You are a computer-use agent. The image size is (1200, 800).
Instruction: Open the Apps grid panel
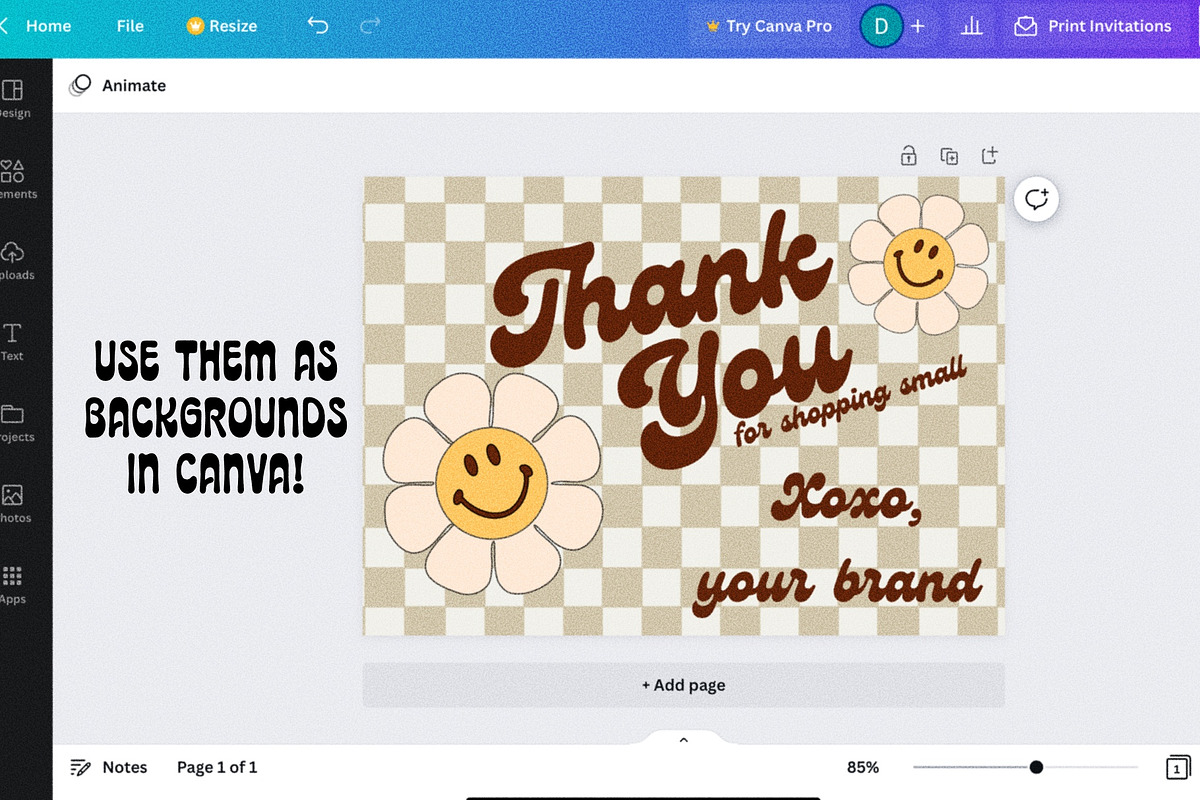[x=13, y=585]
